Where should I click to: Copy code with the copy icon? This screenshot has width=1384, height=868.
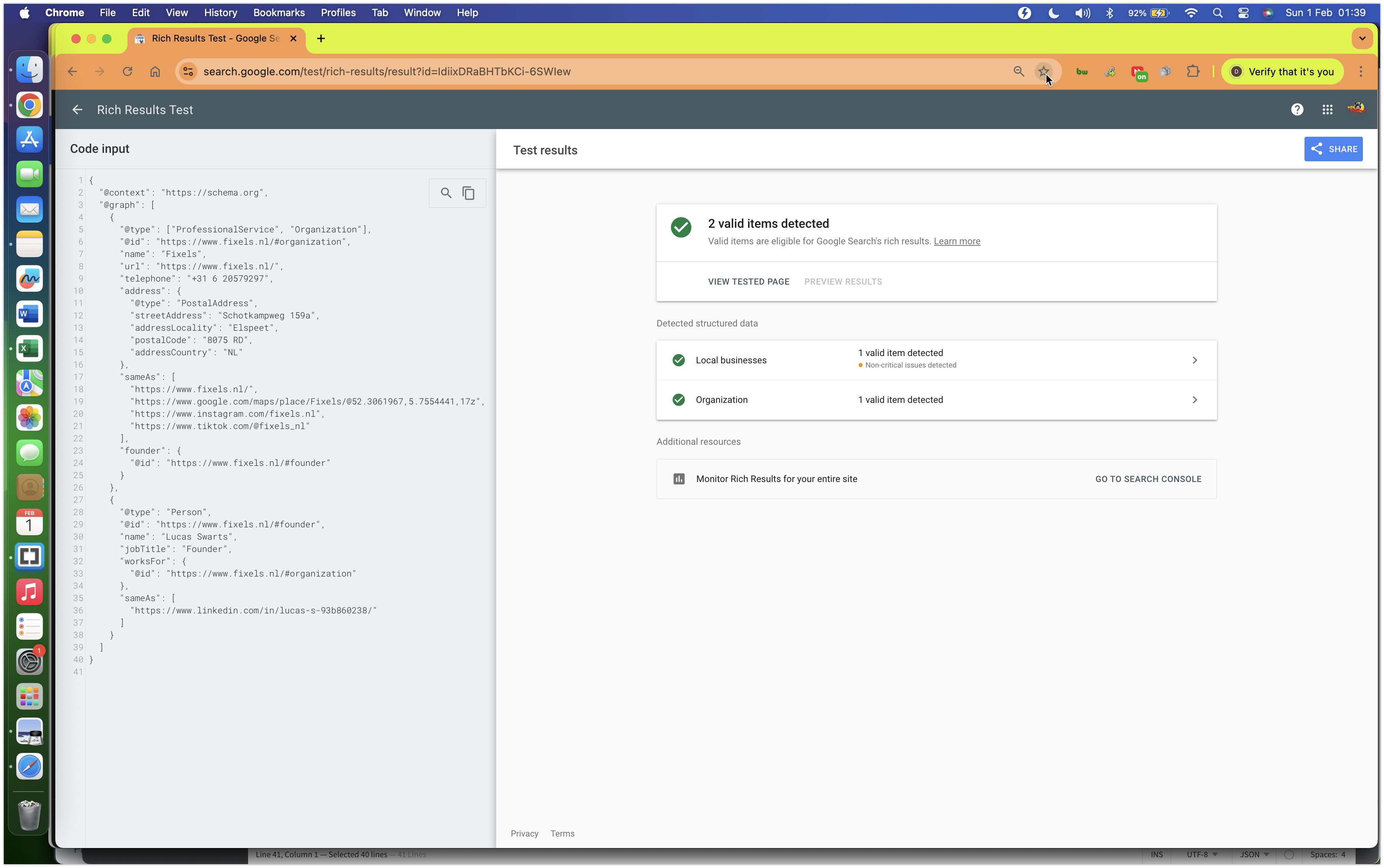(469, 193)
